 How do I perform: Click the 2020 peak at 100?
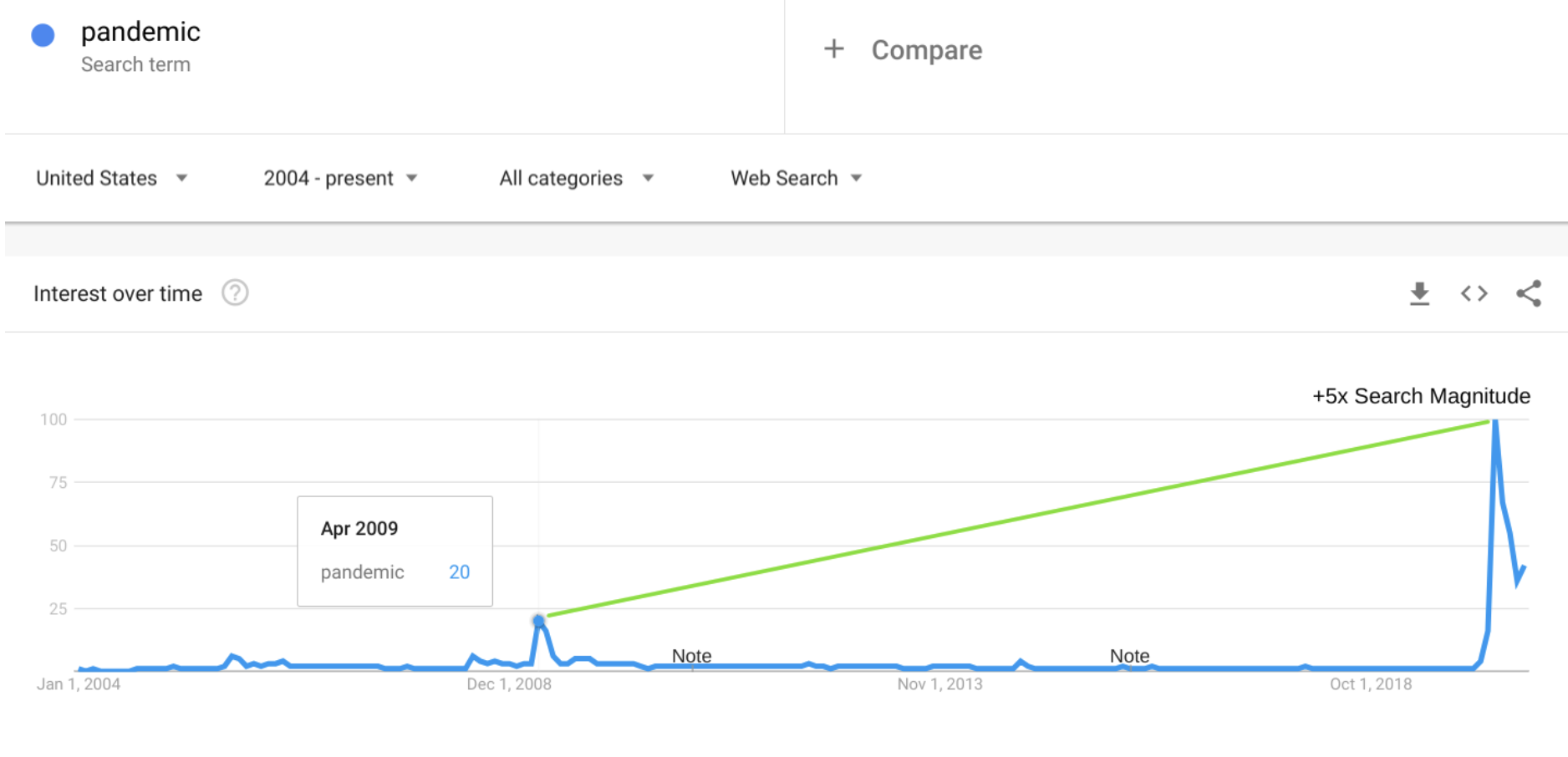coord(1494,421)
